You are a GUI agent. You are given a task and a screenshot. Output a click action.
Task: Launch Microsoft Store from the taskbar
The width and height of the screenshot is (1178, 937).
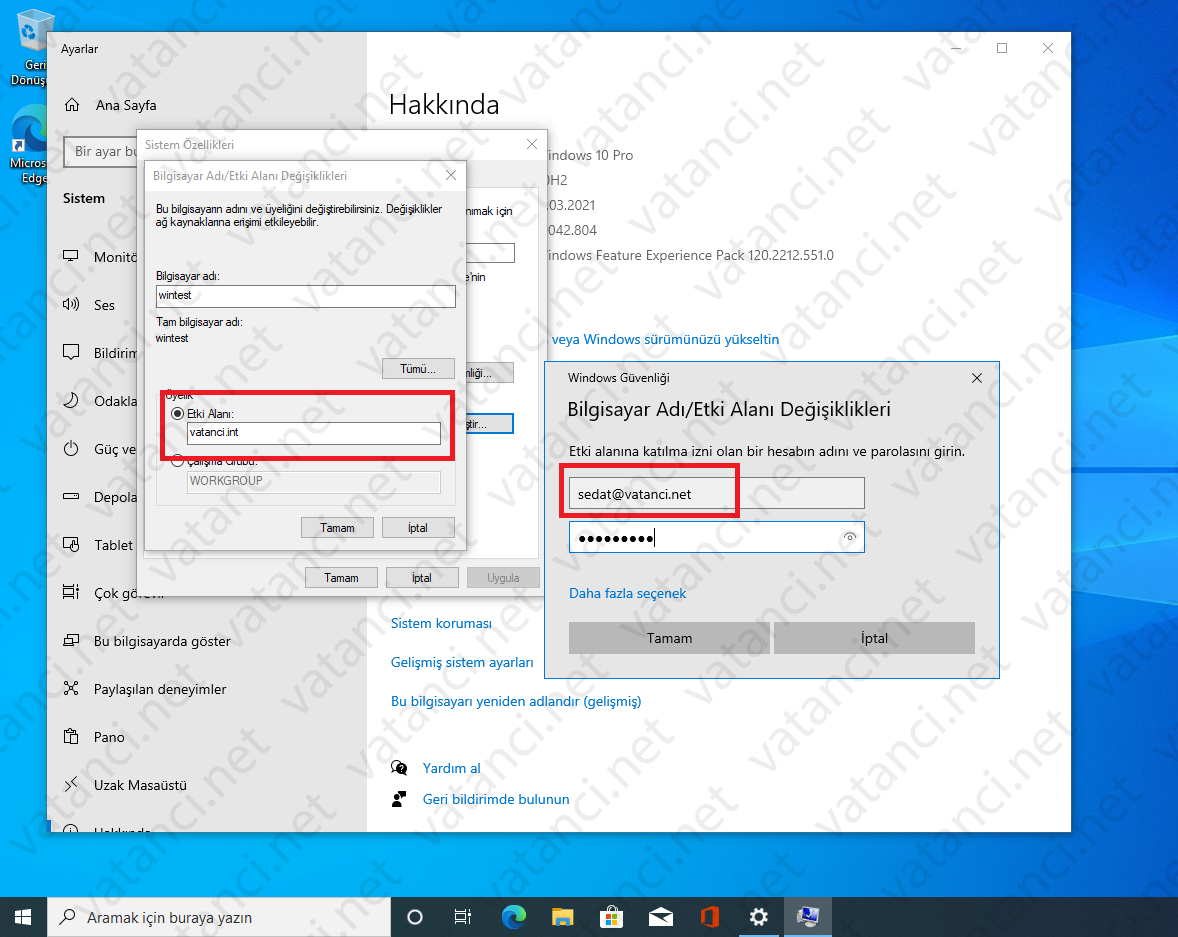coord(611,916)
